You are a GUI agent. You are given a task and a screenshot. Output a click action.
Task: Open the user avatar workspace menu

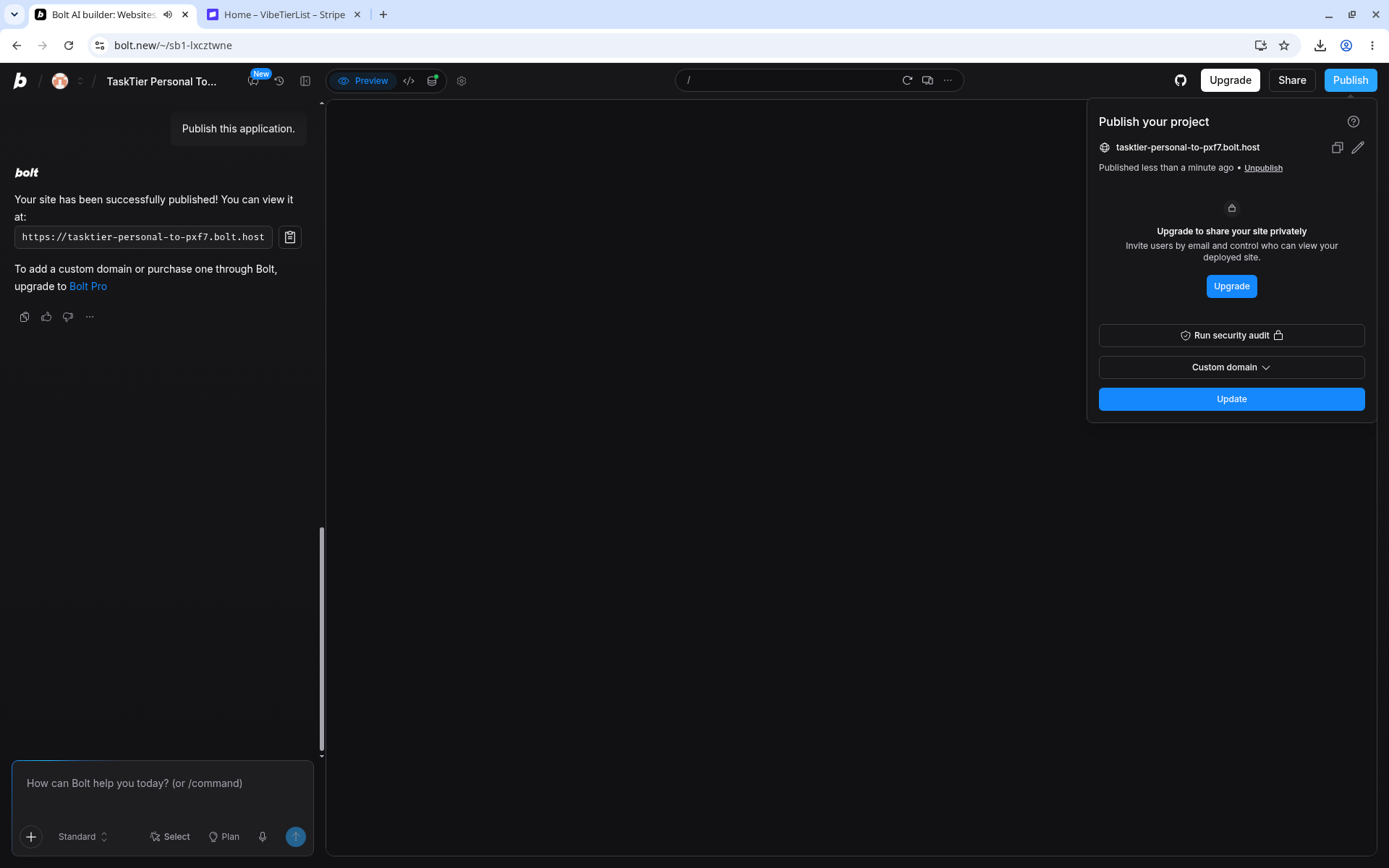coord(60,81)
